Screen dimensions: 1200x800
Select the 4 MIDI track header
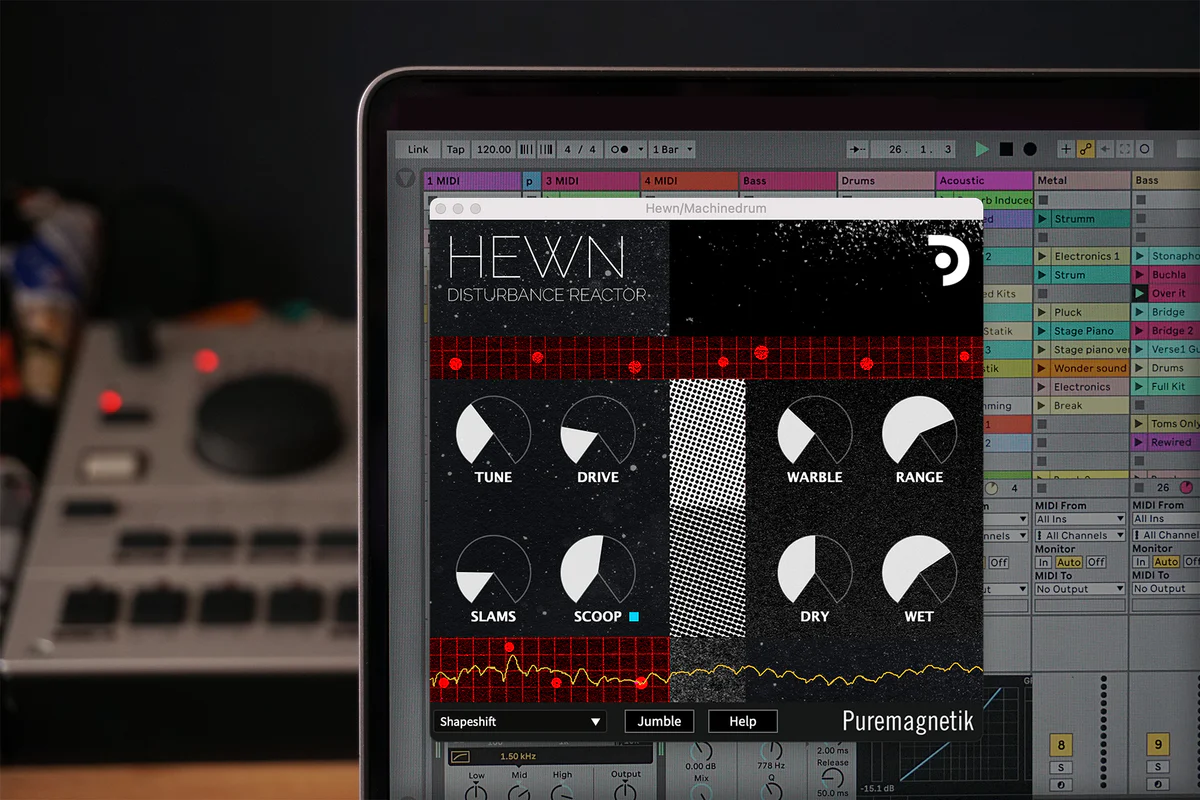pos(689,181)
